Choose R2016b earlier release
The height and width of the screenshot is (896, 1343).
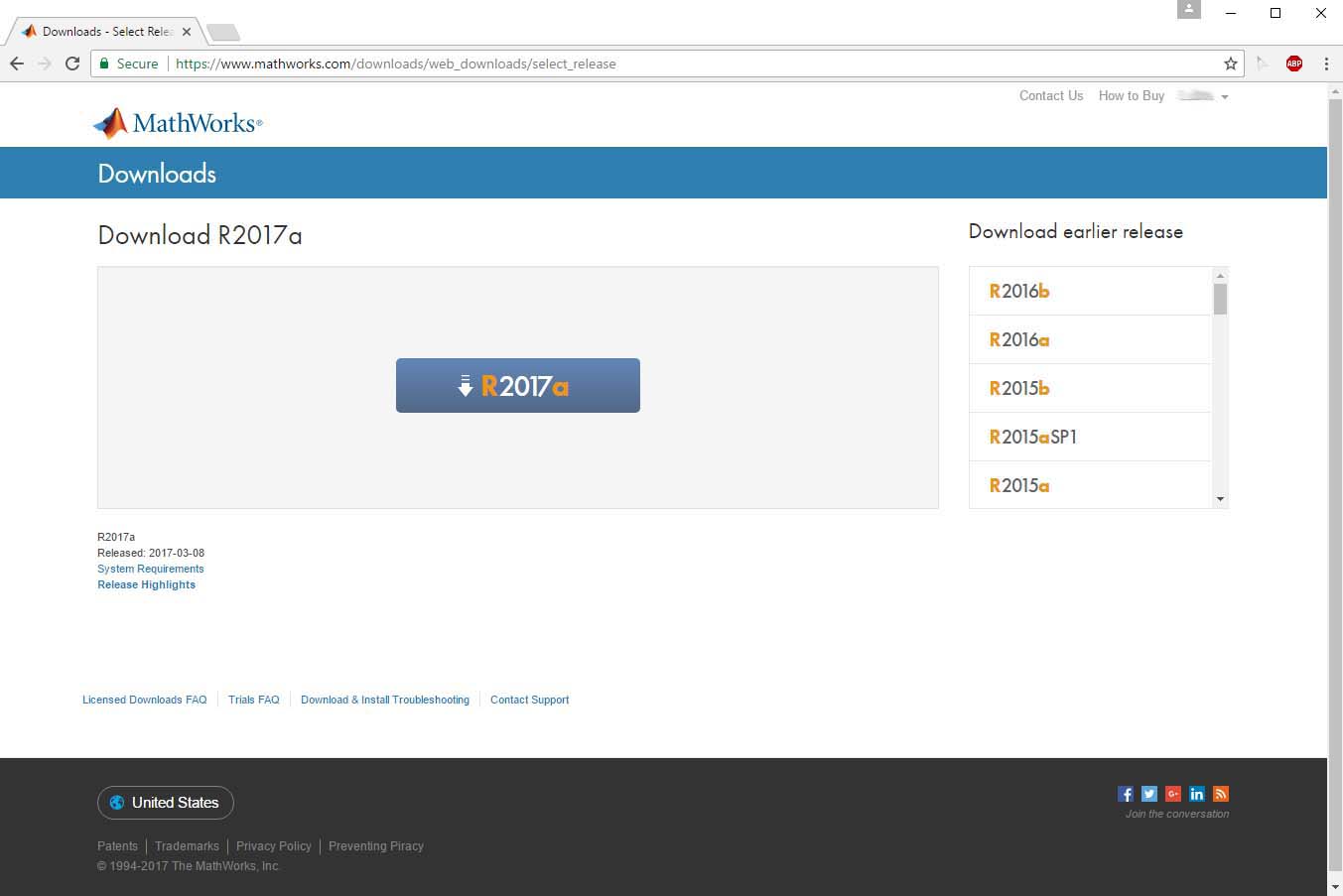coord(1090,291)
